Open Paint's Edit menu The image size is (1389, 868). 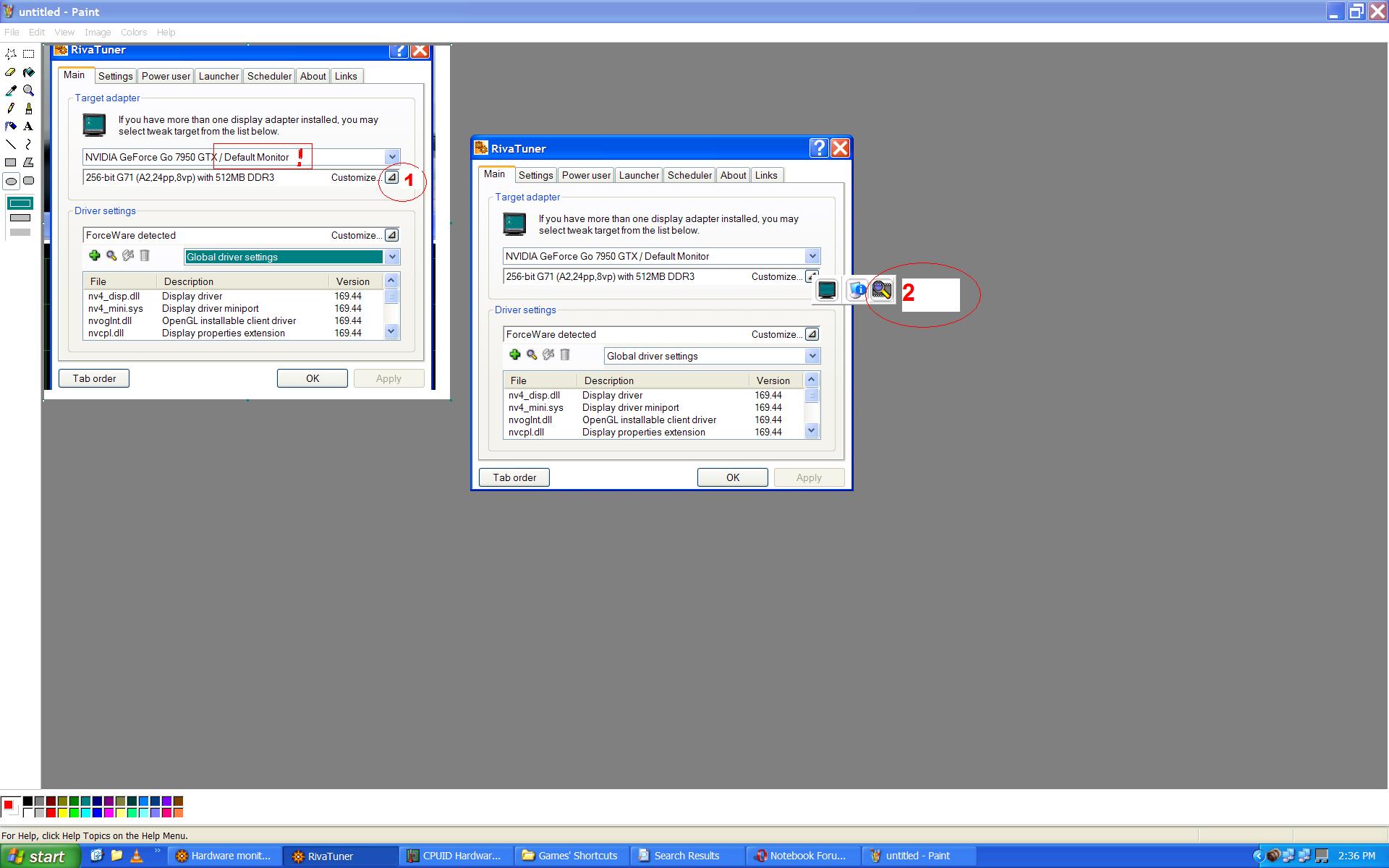click(x=37, y=33)
